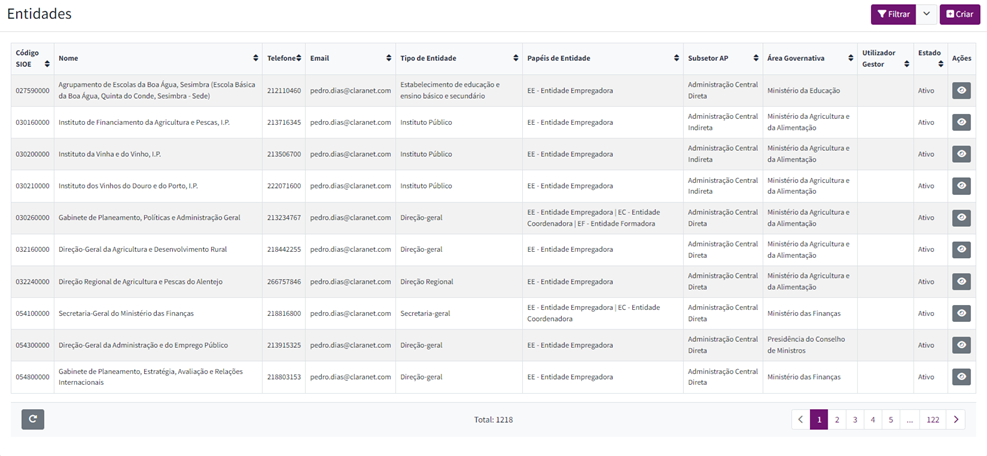Click Total: 1218 text

coord(494,419)
